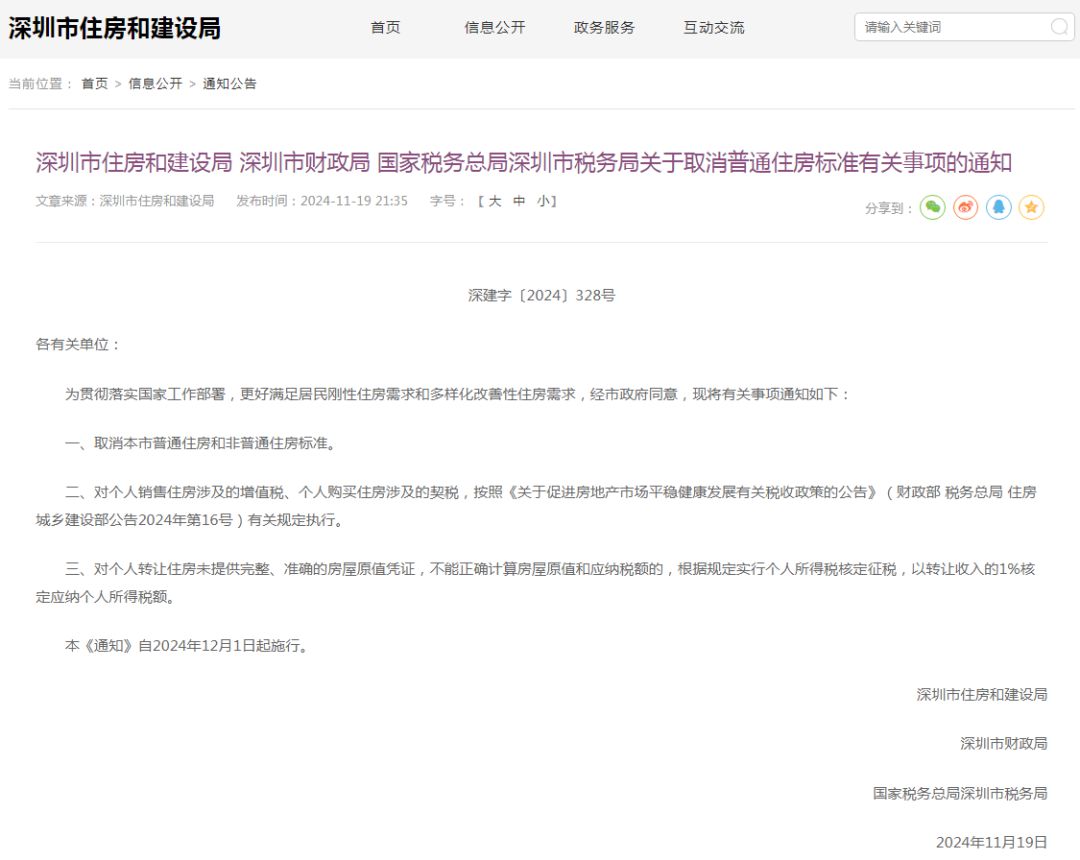1080x860 pixels.
Task: Share article to Qzone star icon
Action: 1031,207
